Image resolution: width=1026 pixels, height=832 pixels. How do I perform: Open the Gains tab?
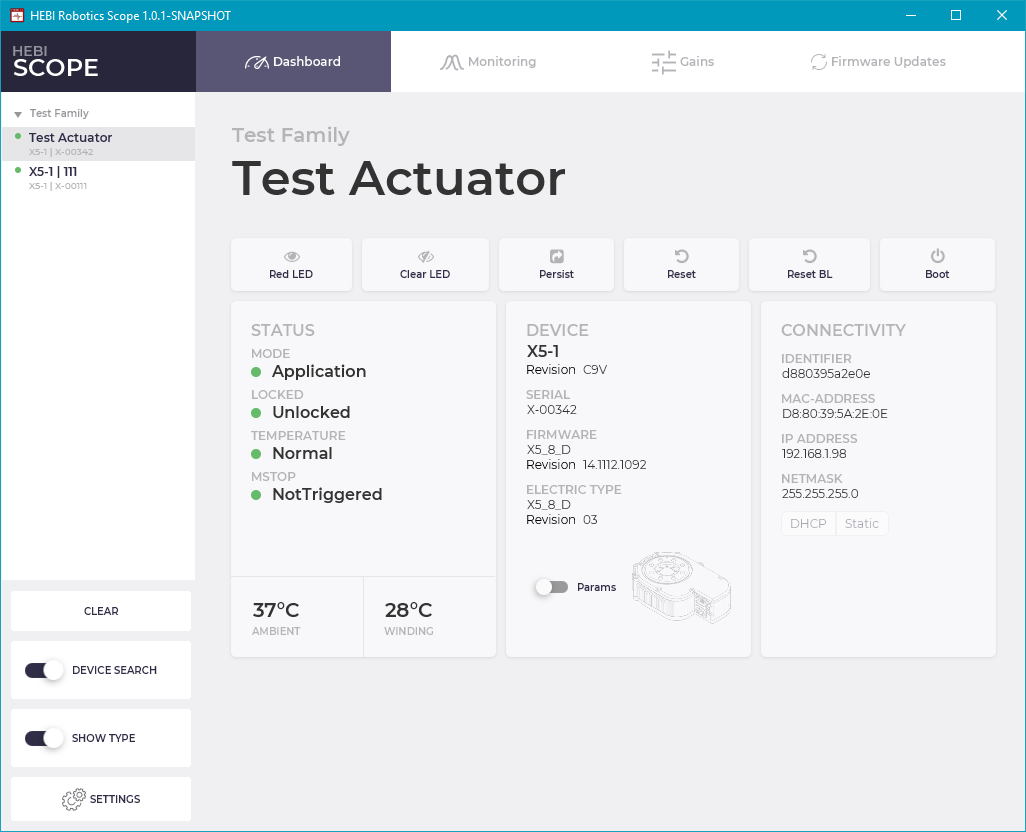(x=683, y=62)
